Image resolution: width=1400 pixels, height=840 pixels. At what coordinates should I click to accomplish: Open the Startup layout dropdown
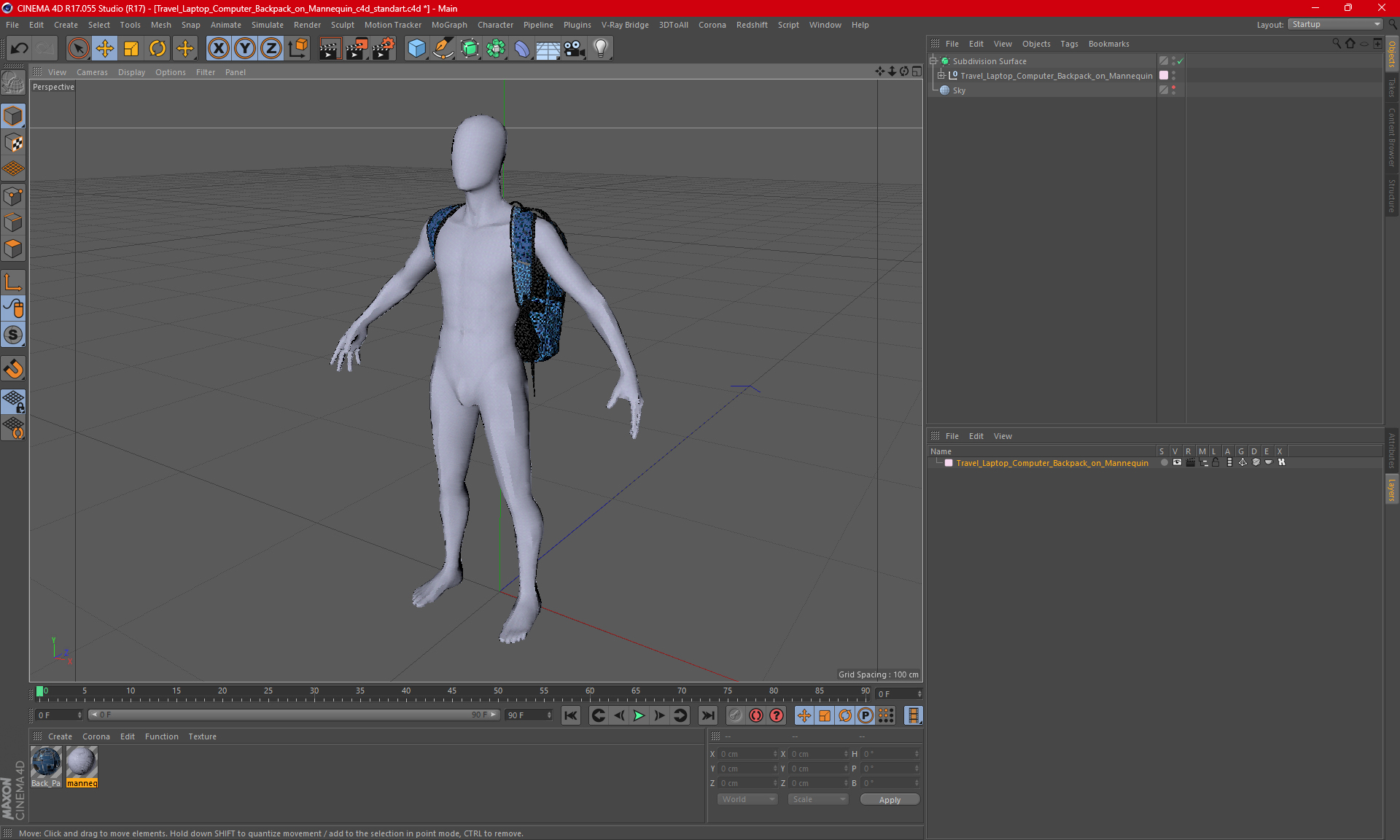point(1336,24)
